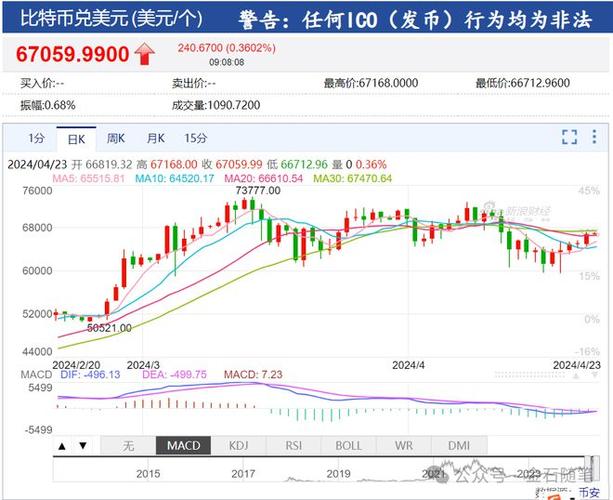Click the 2024/04/23 date in chart header
Image resolution: width=613 pixels, height=500 pixels.
click(38, 165)
